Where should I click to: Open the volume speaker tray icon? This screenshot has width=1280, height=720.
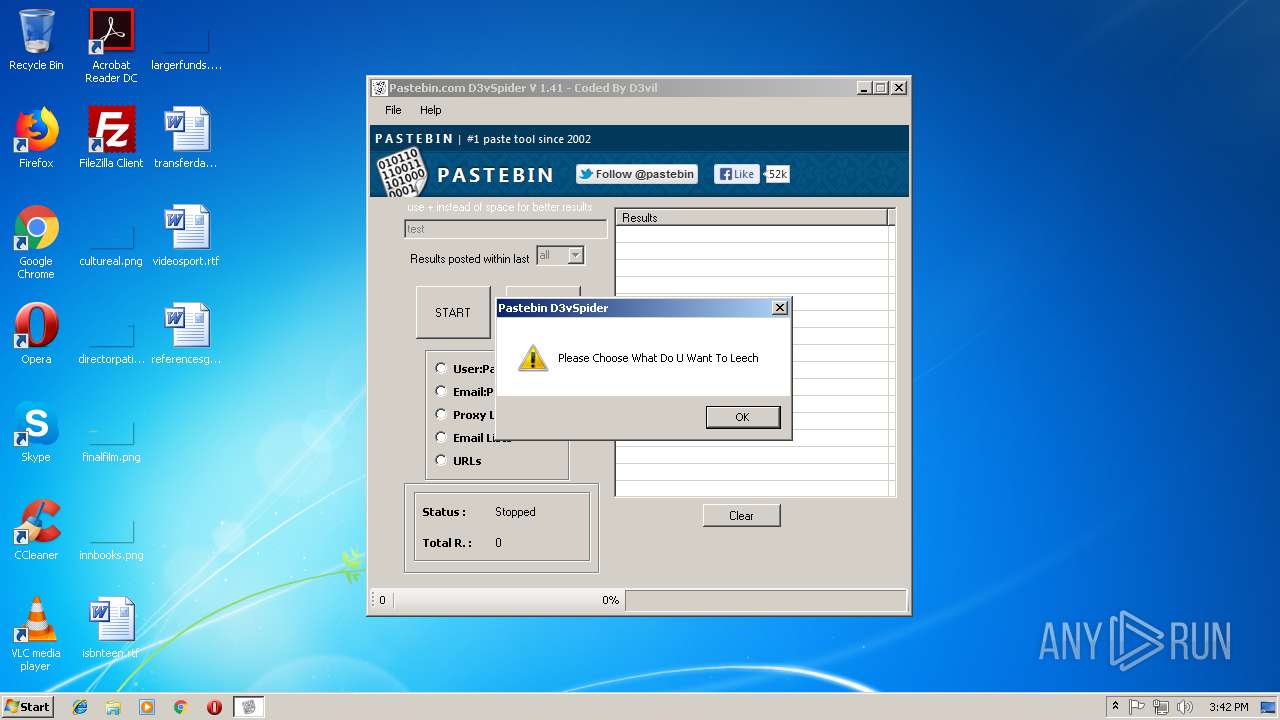click(x=1185, y=707)
